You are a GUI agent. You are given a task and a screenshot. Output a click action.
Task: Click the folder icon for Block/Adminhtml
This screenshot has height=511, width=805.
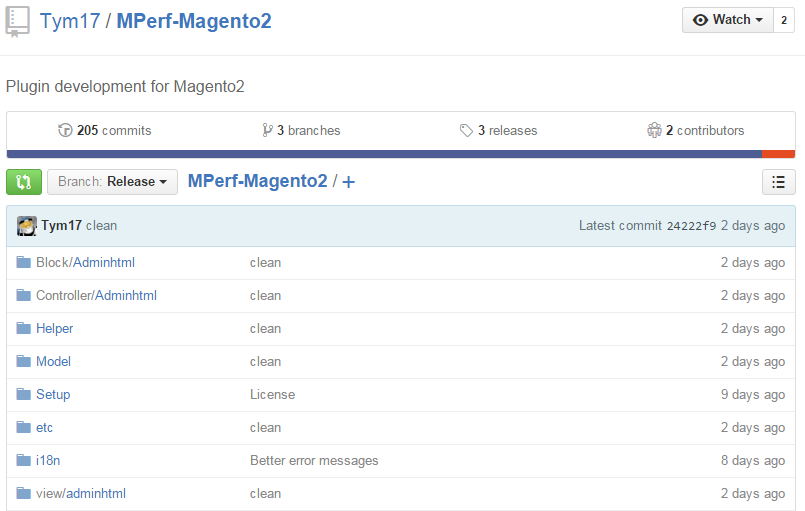[24, 262]
